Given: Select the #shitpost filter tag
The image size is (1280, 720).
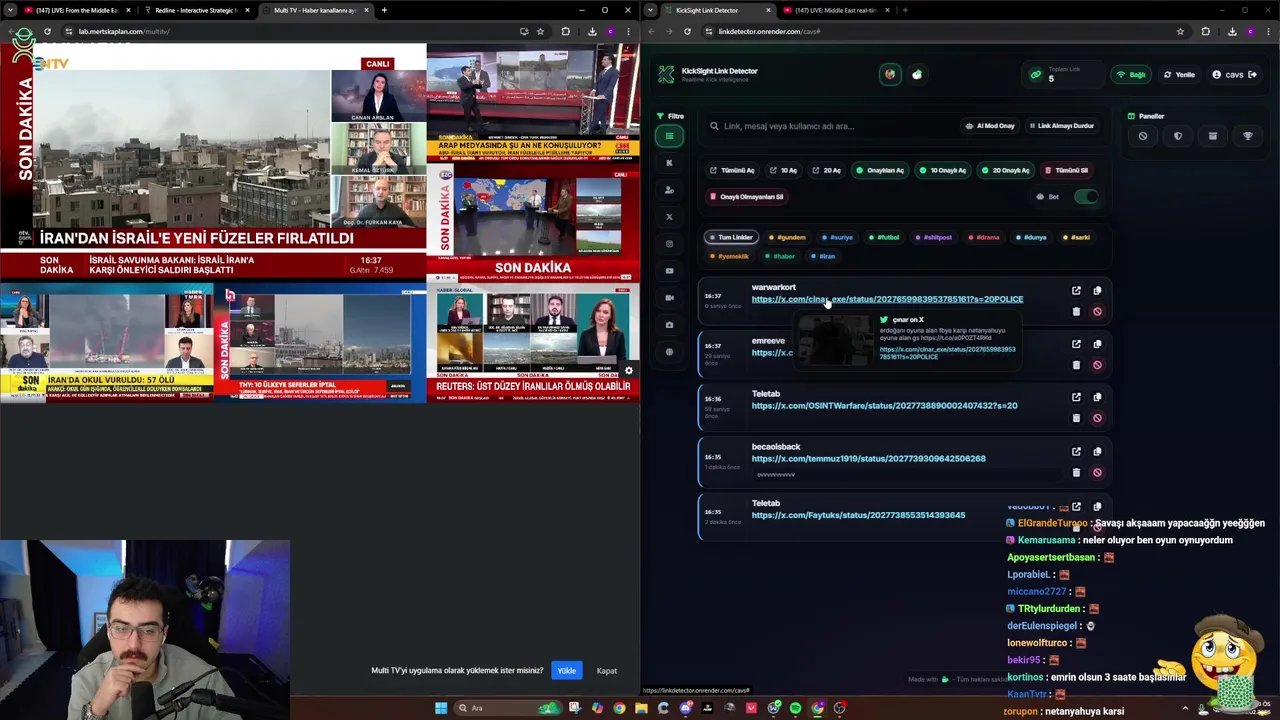Looking at the screenshot, I should point(934,238).
